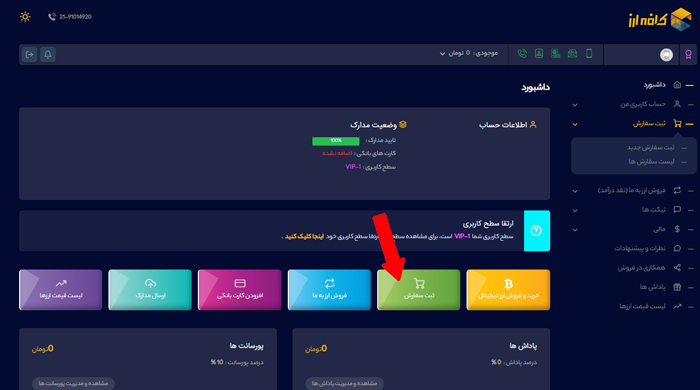
Task: Open the blue فروش ارز به ما tile
Action: click(329, 290)
